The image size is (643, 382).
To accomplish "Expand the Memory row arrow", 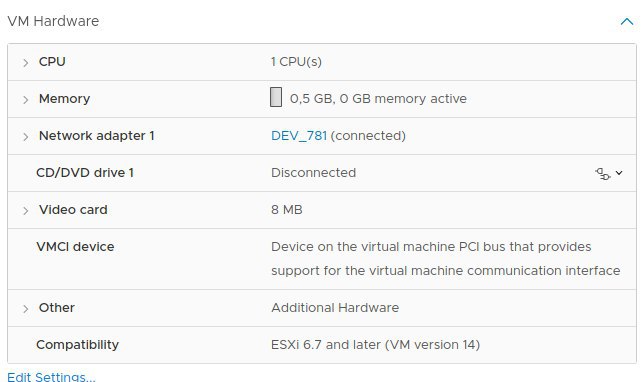I will 25,100.
